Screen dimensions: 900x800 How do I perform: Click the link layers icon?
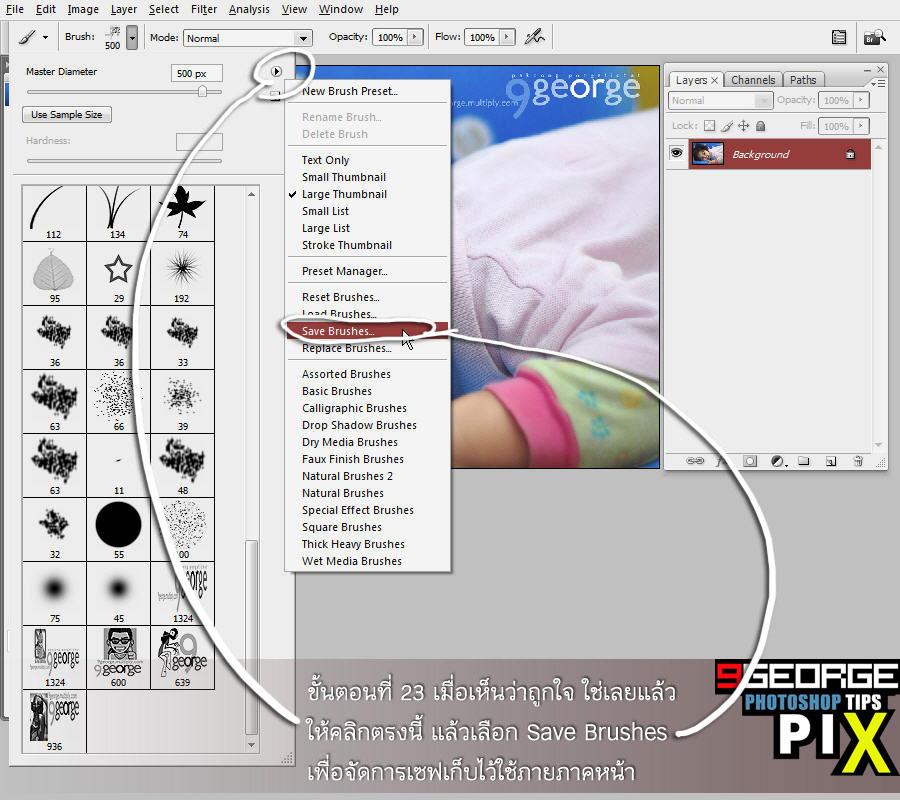pos(695,461)
